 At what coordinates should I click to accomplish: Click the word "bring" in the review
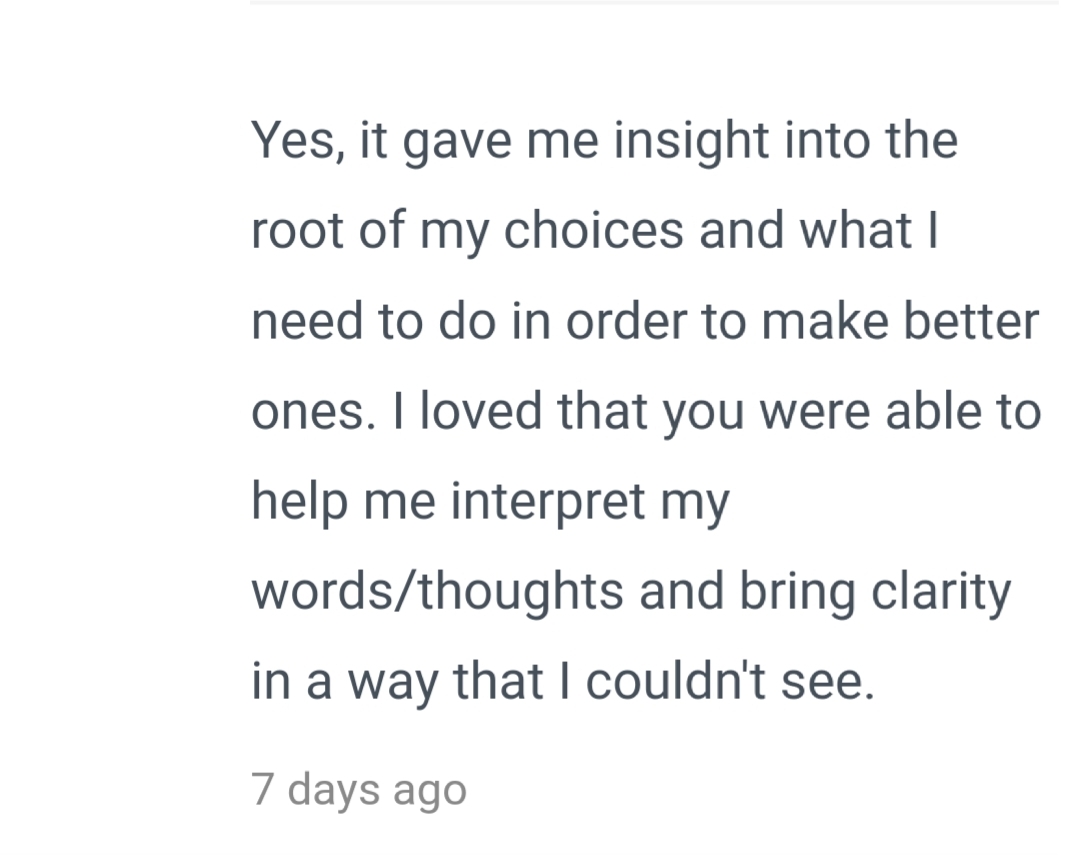[x=797, y=592]
